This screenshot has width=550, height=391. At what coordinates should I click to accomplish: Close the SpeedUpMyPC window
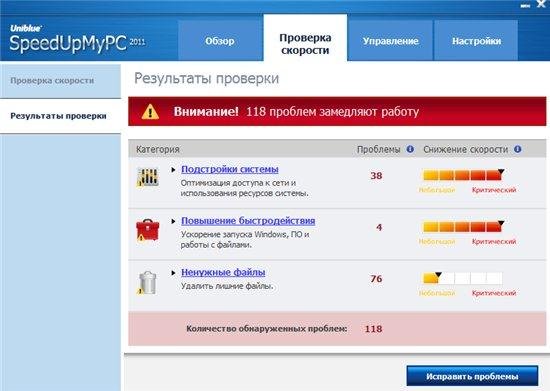[541, 4]
